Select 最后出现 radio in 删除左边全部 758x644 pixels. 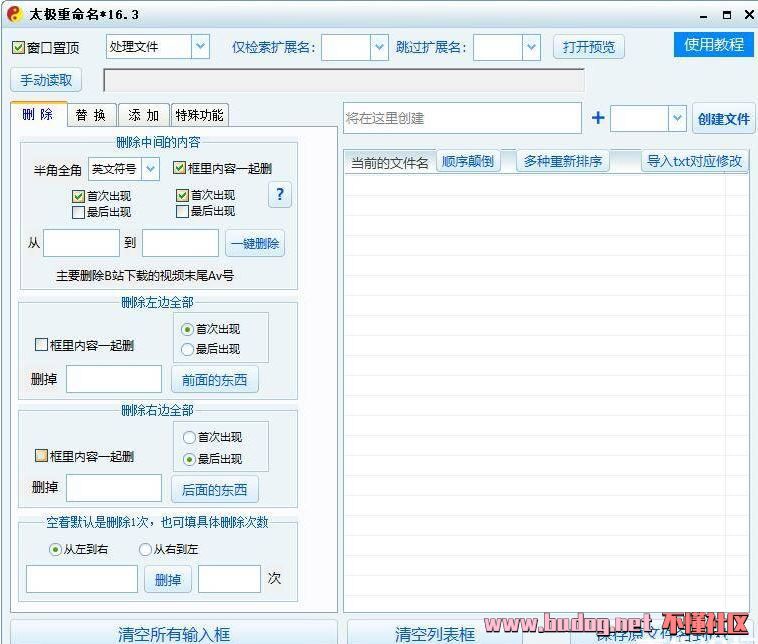coord(188,349)
